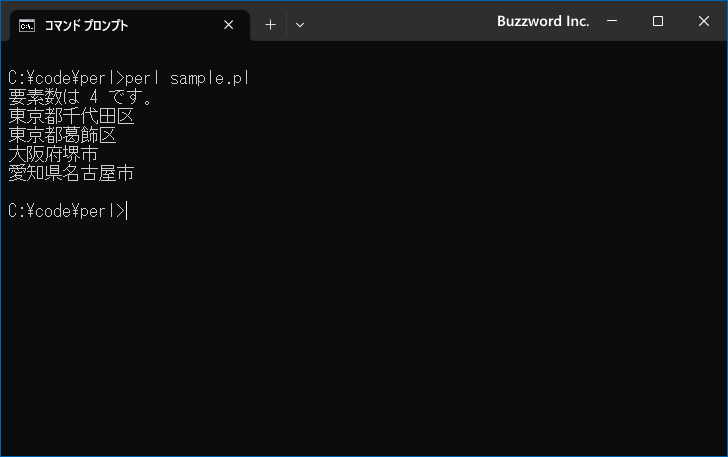Image resolution: width=728 pixels, height=457 pixels.
Task: Click the C:¥code¥perl> prompt text at bottom
Action: point(66,211)
